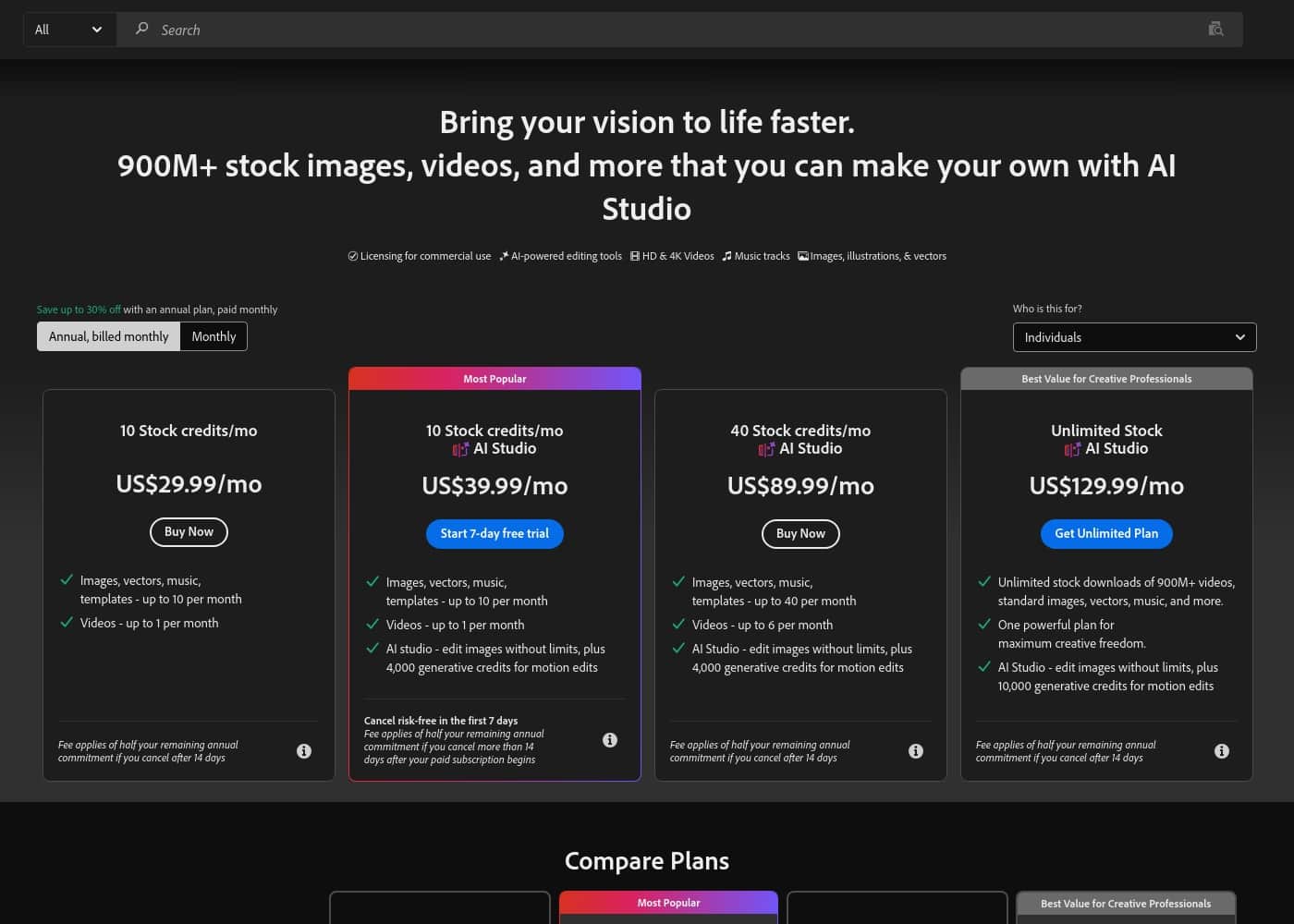The image size is (1294, 924).
Task: Click the Who is this for? label
Action: click(x=1047, y=309)
